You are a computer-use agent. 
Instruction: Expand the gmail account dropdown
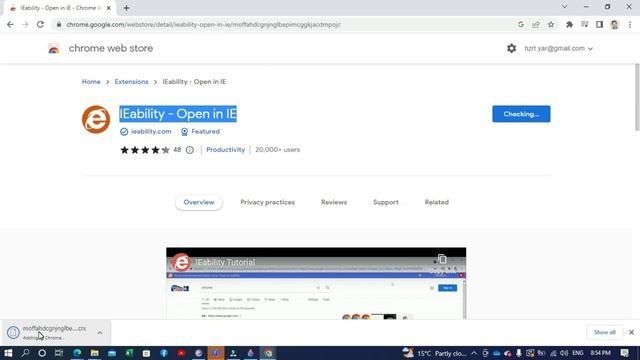(x=558, y=48)
